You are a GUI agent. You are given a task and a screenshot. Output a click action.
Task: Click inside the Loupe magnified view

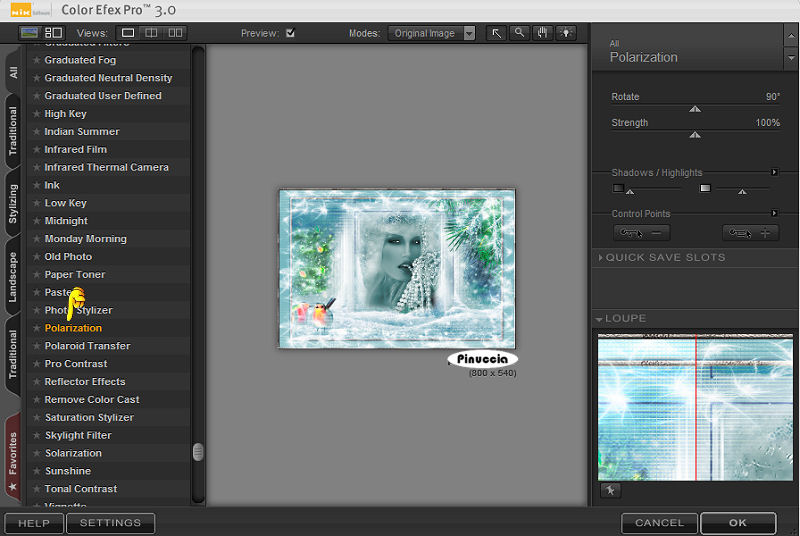tap(695, 407)
